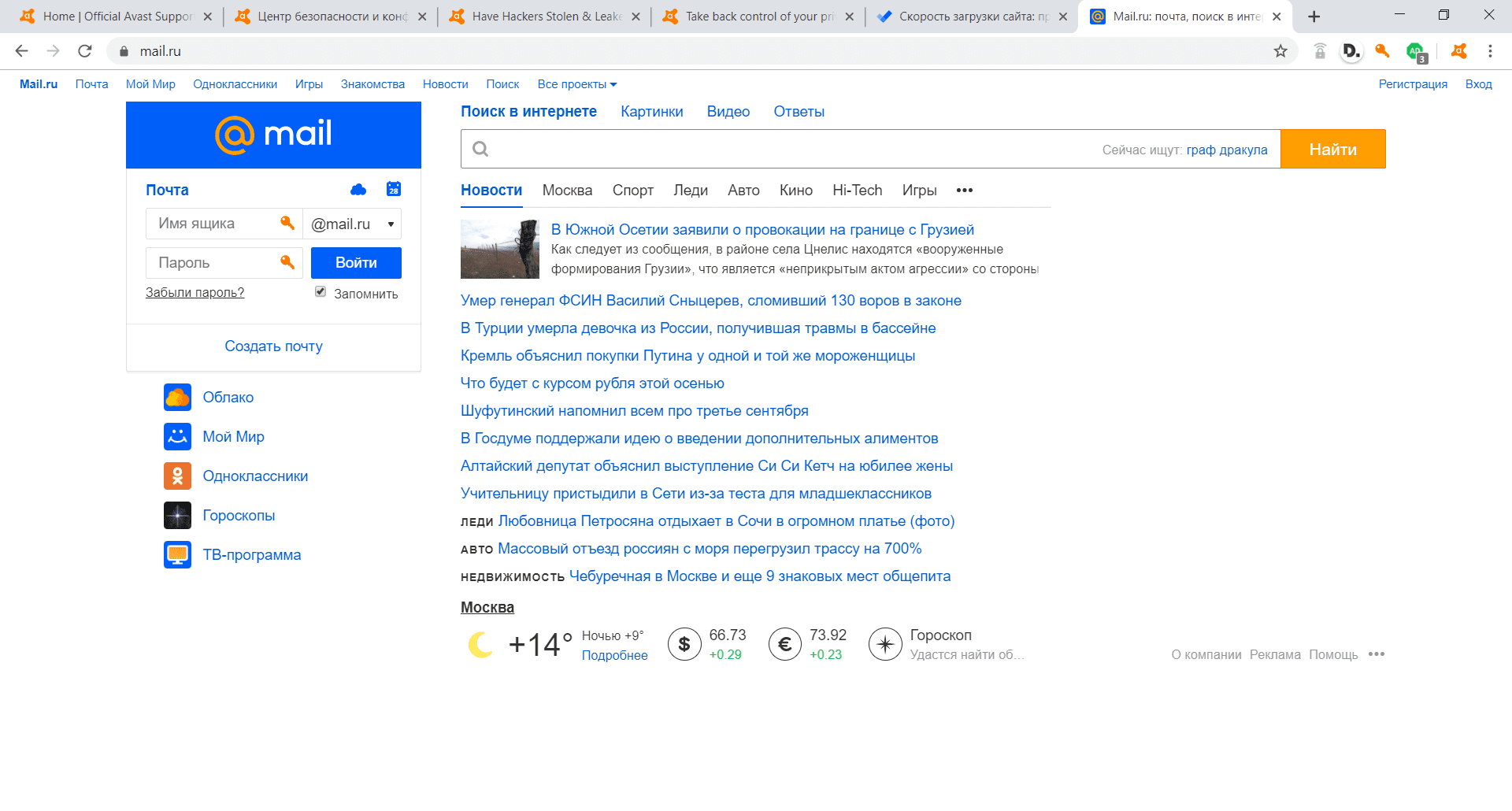The image size is (1512, 811).
Task: Switch to the Москва news tab
Action: pyautogui.click(x=567, y=190)
